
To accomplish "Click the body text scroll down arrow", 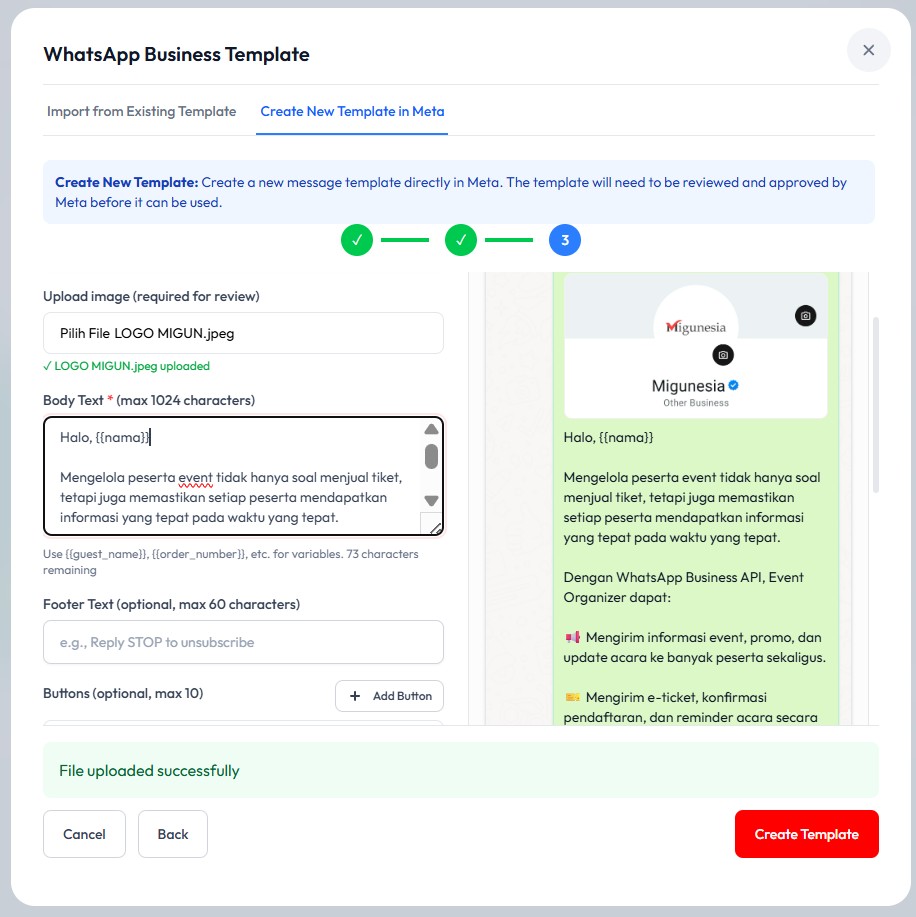I will 431,501.
